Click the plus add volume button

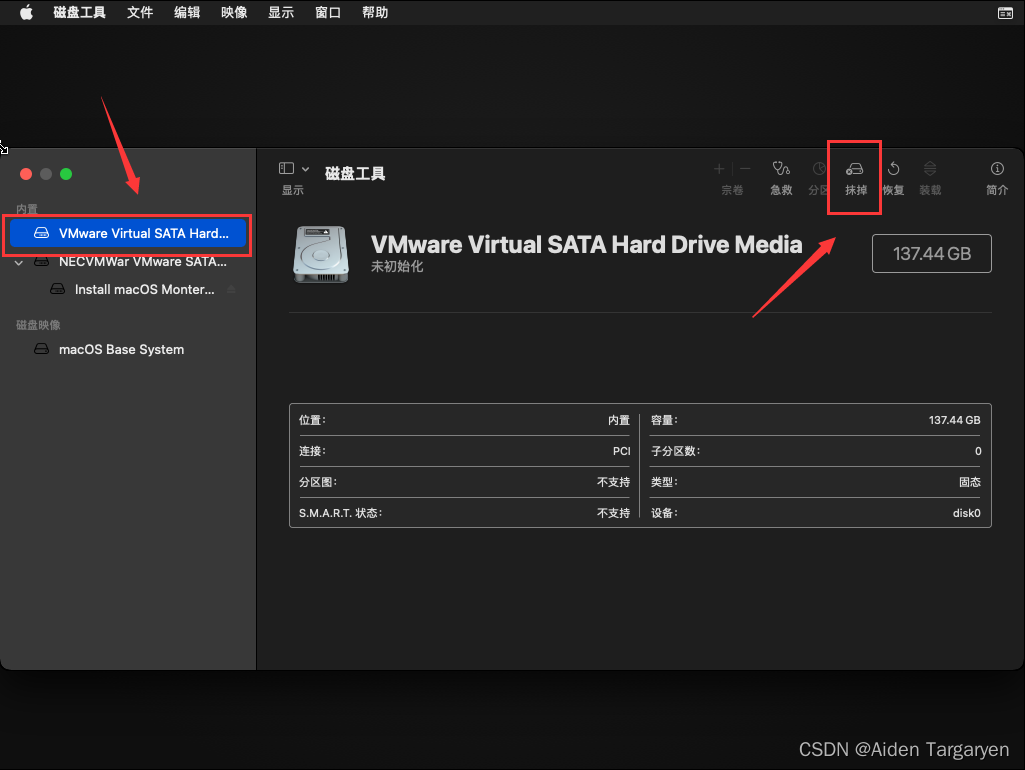719,169
